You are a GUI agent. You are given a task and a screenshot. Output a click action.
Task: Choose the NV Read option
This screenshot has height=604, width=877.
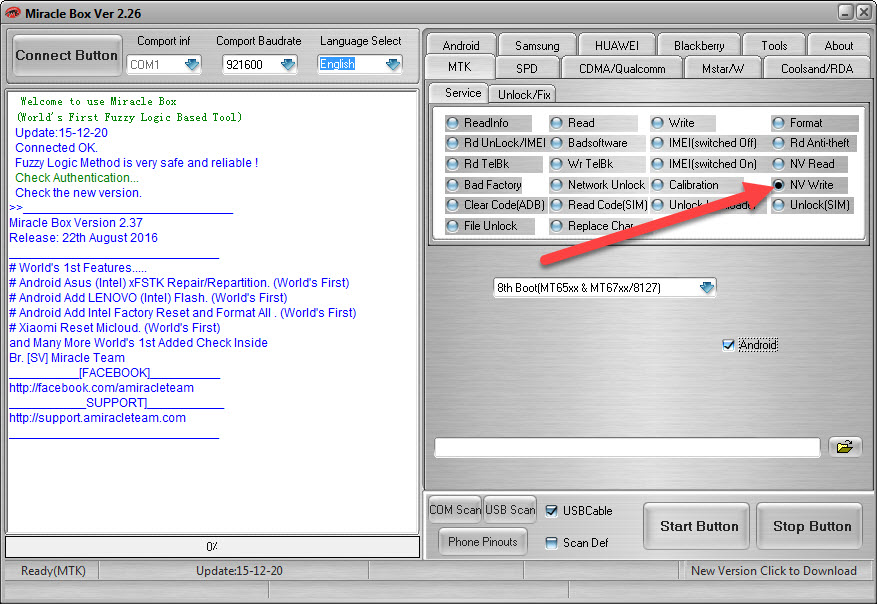809,164
